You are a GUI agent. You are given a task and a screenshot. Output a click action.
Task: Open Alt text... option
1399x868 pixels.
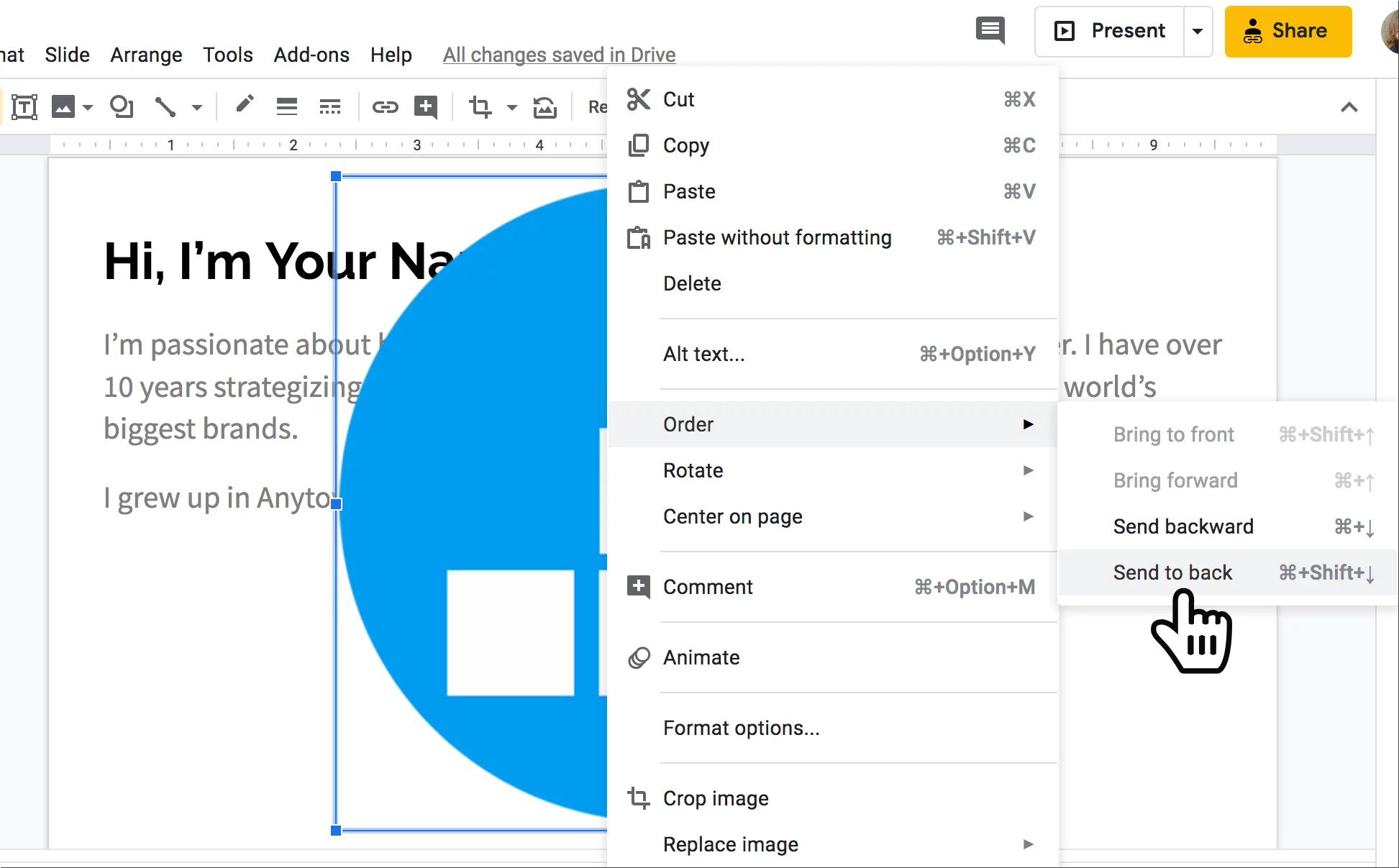(x=832, y=354)
